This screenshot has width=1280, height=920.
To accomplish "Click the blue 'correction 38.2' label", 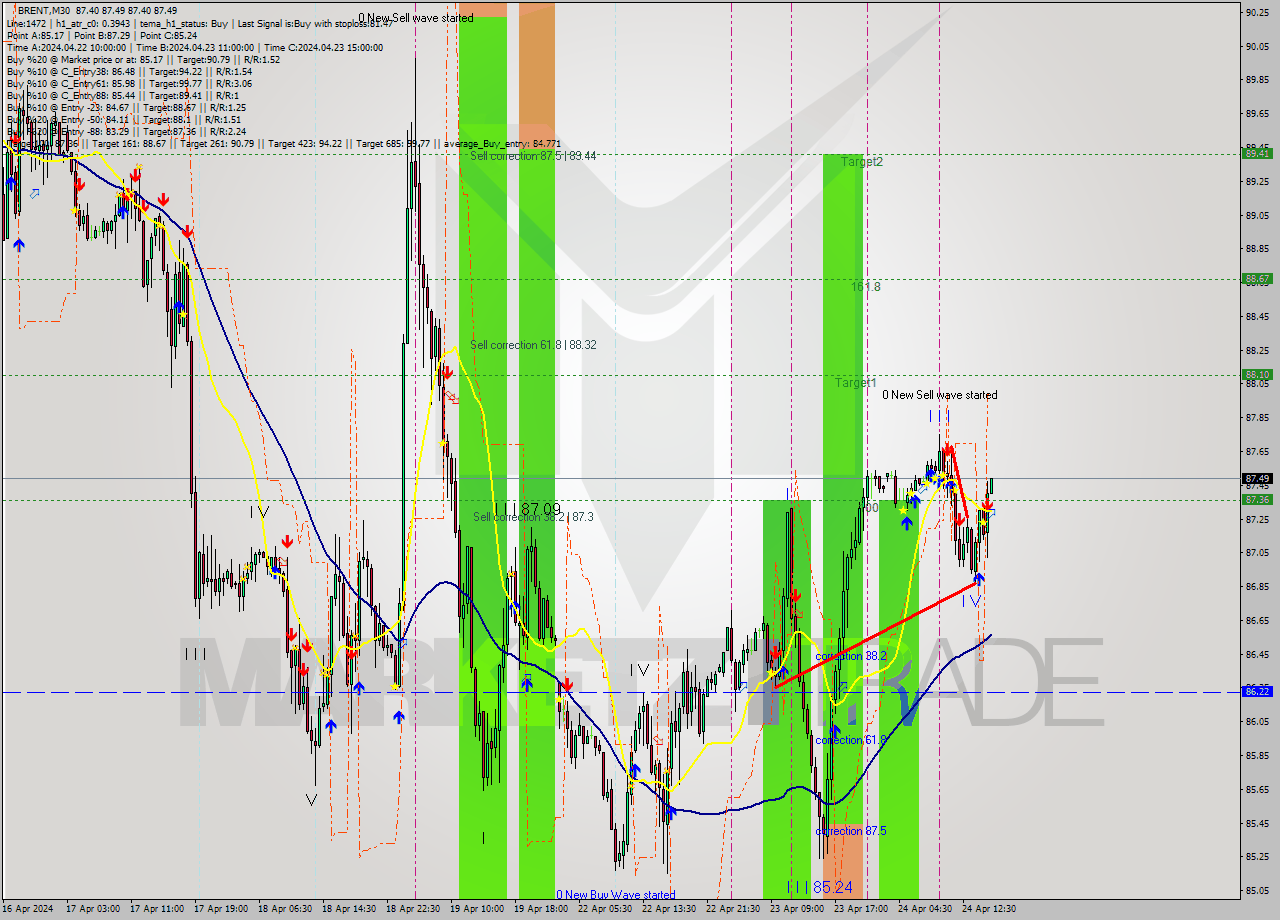I will pyautogui.click(x=851, y=657).
